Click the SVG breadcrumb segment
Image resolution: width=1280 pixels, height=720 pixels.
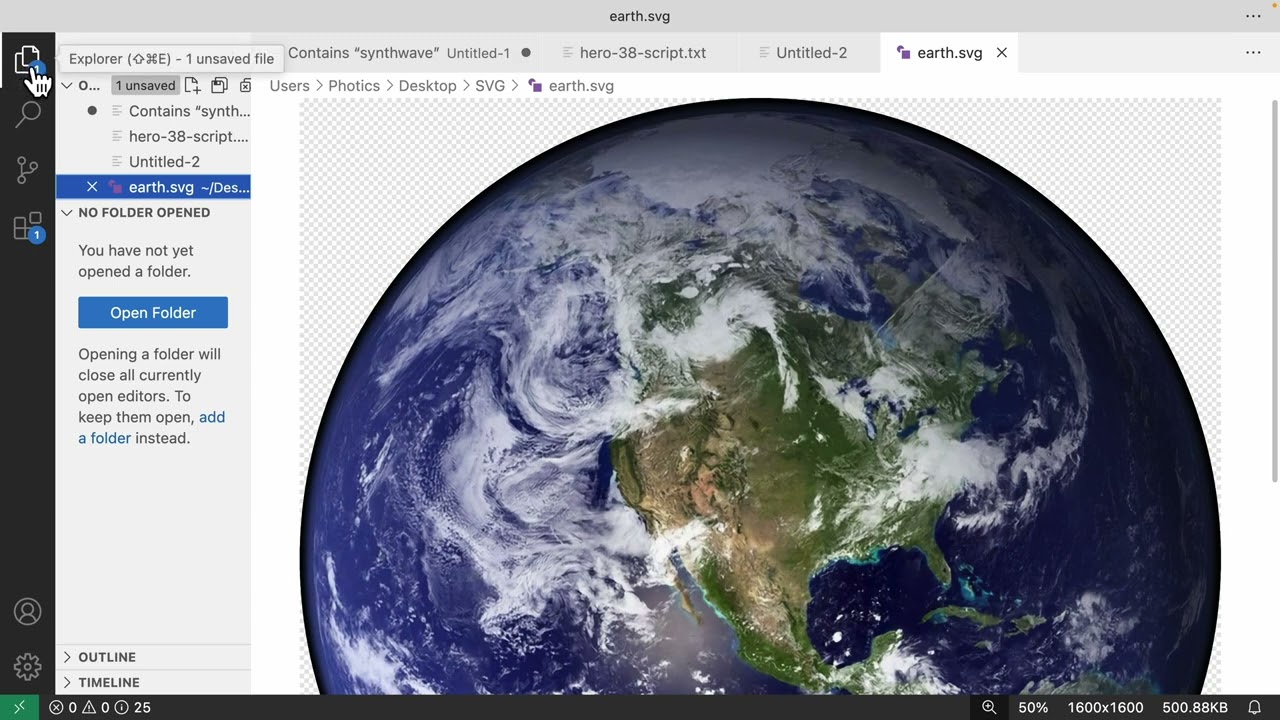[490, 86]
